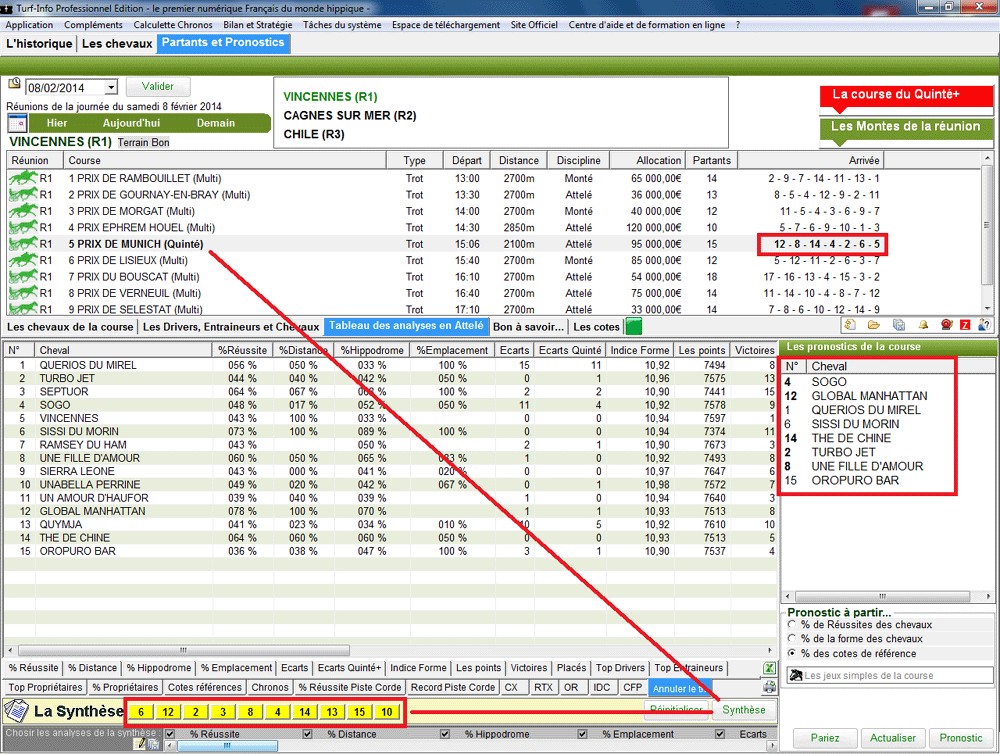Click the 'Les jeux simples de la course' field

[x=890, y=675]
